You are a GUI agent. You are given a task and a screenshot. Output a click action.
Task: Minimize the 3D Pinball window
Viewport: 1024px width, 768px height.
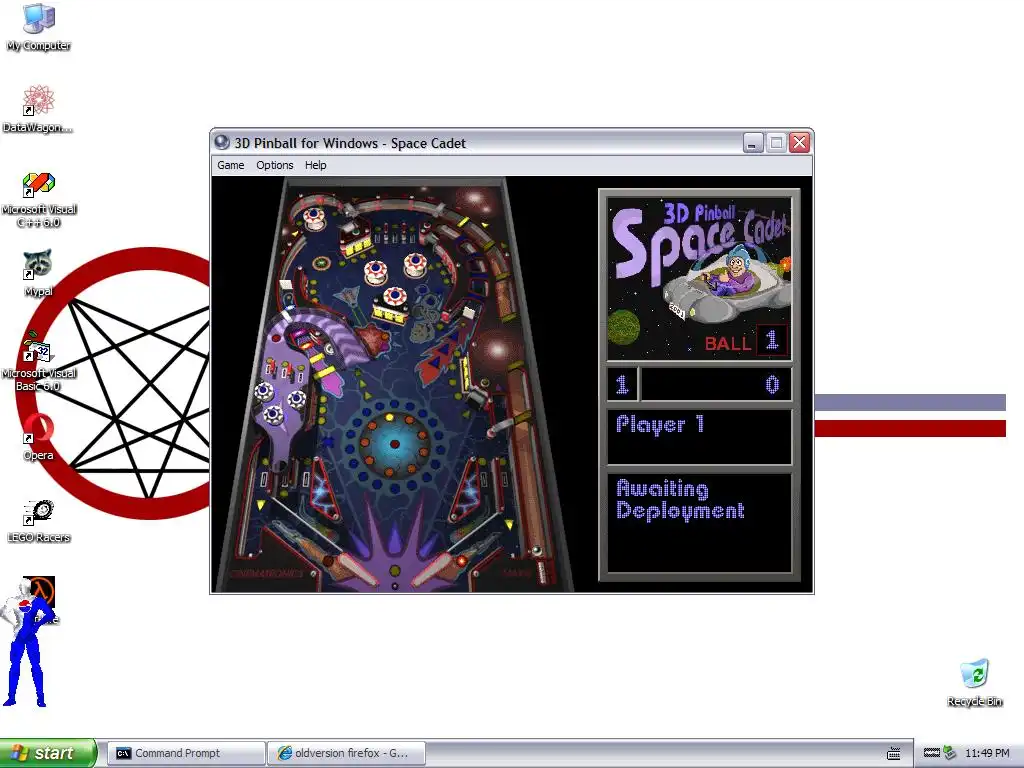click(753, 142)
